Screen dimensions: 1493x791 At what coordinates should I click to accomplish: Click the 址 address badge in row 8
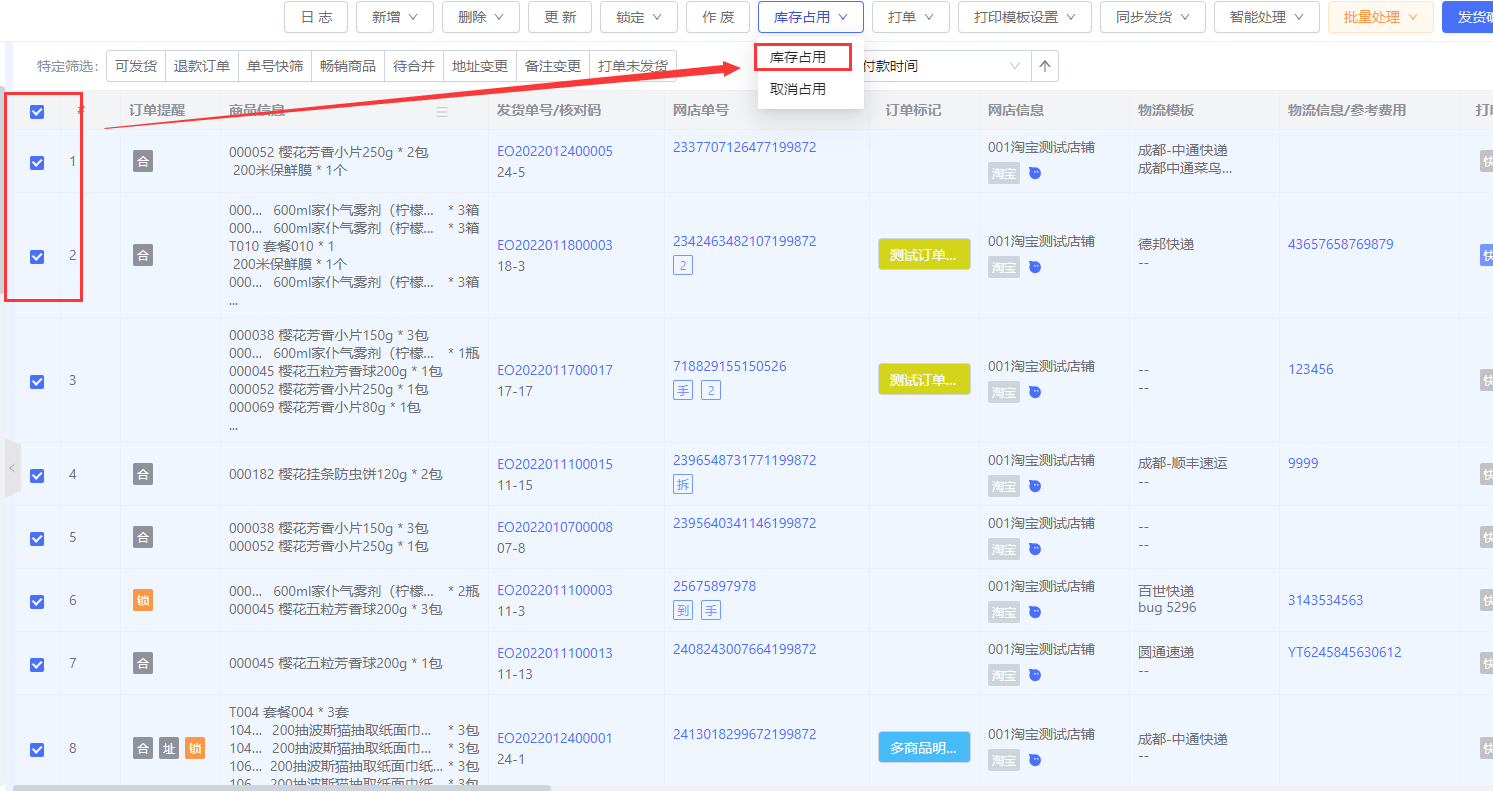coord(169,748)
